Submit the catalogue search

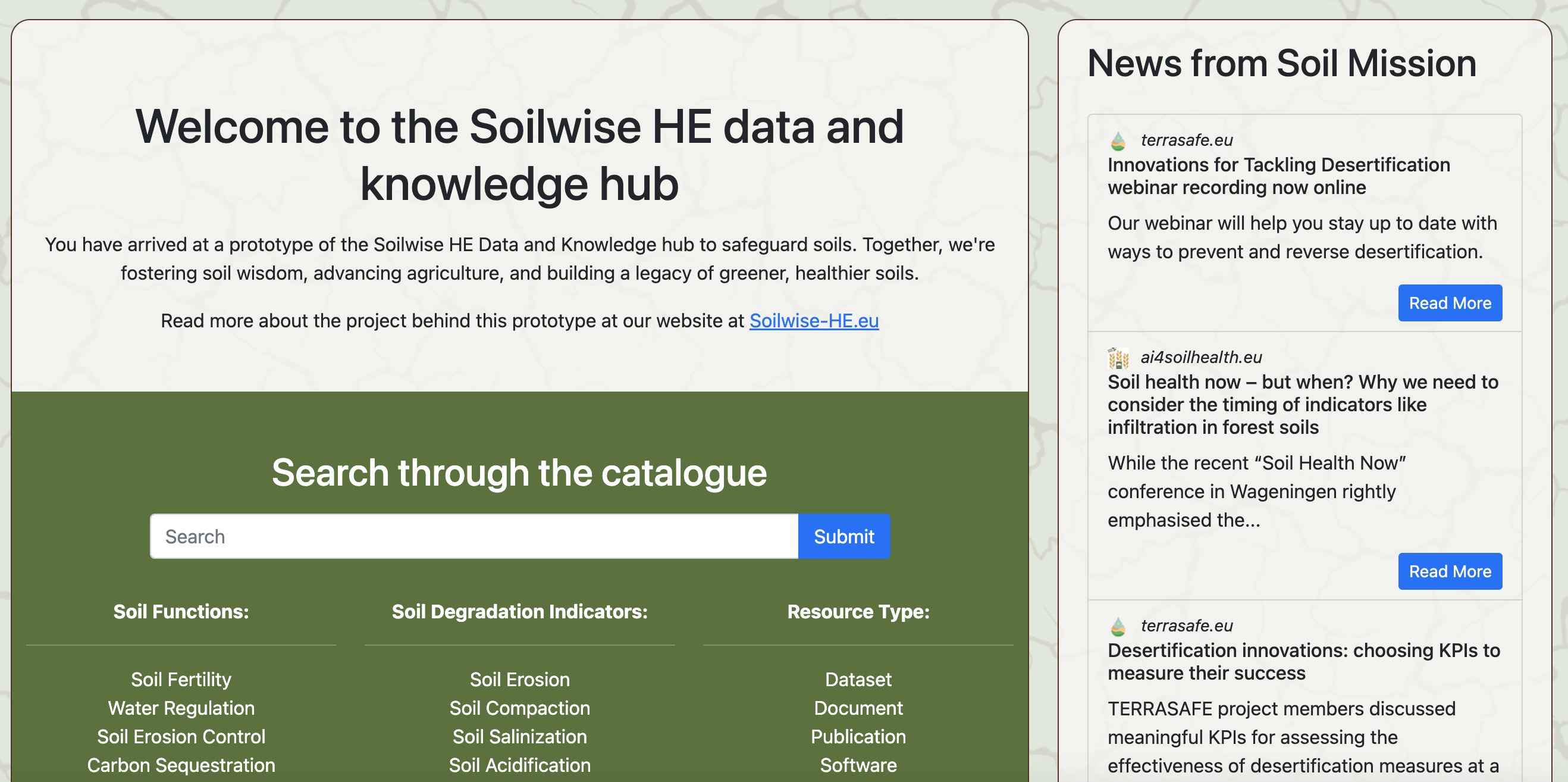[x=844, y=537]
